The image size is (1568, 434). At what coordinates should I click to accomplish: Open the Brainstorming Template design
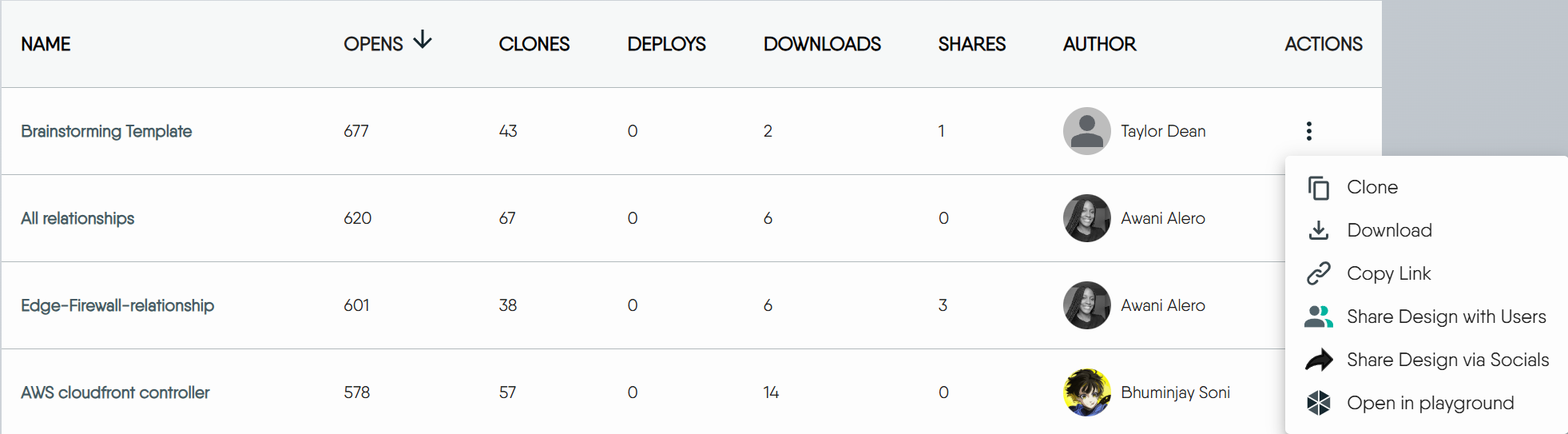coord(106,131)
